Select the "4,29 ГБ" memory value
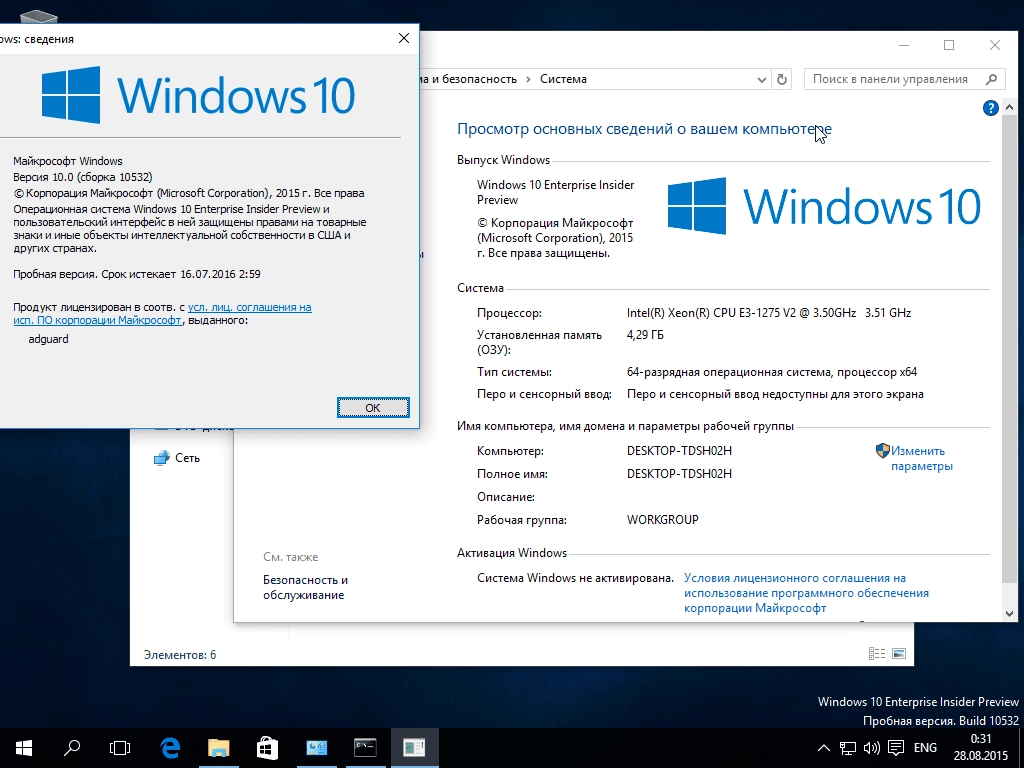 645,335
